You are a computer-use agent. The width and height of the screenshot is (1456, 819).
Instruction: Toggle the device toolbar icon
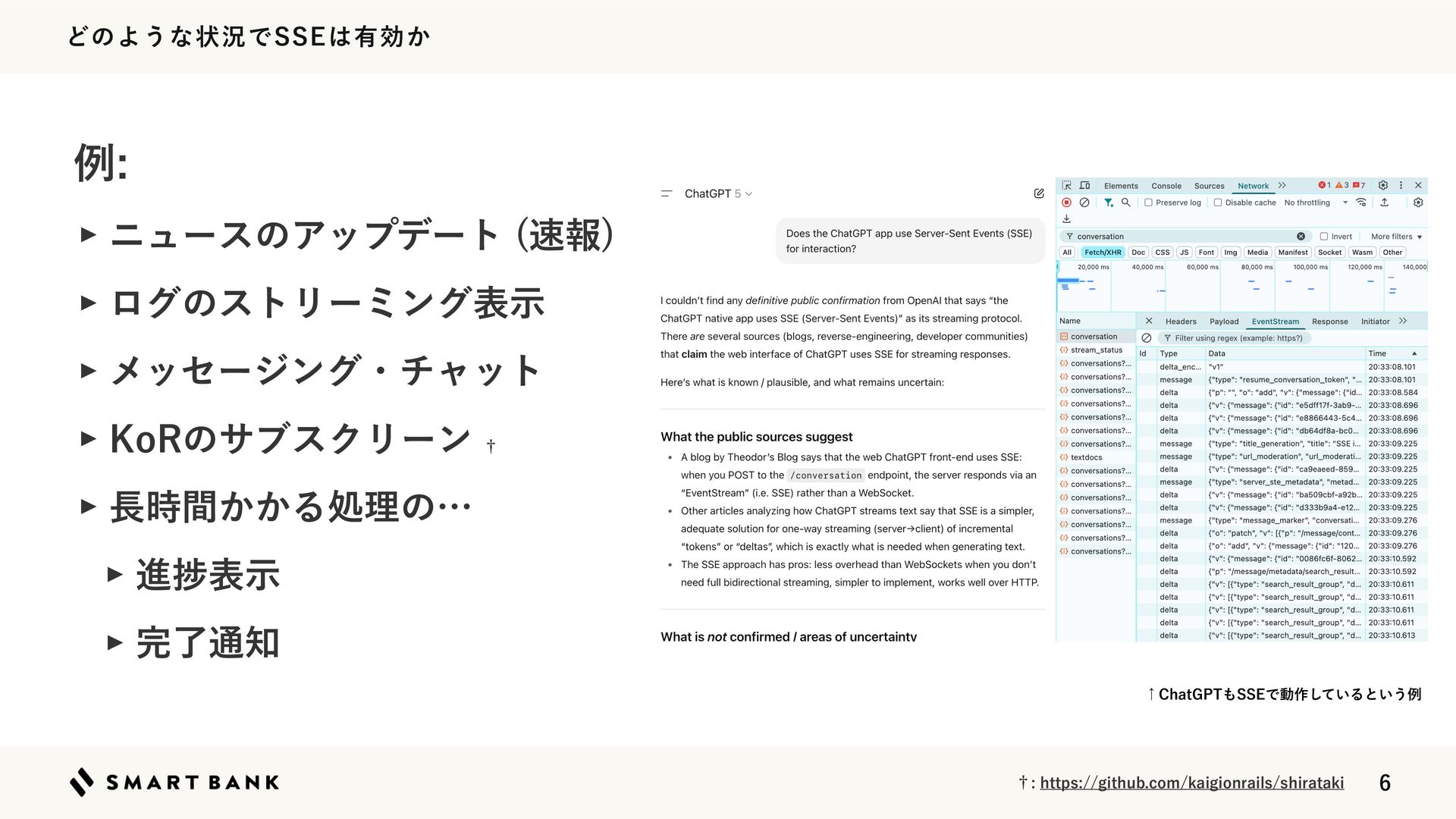pos(1084,186)
